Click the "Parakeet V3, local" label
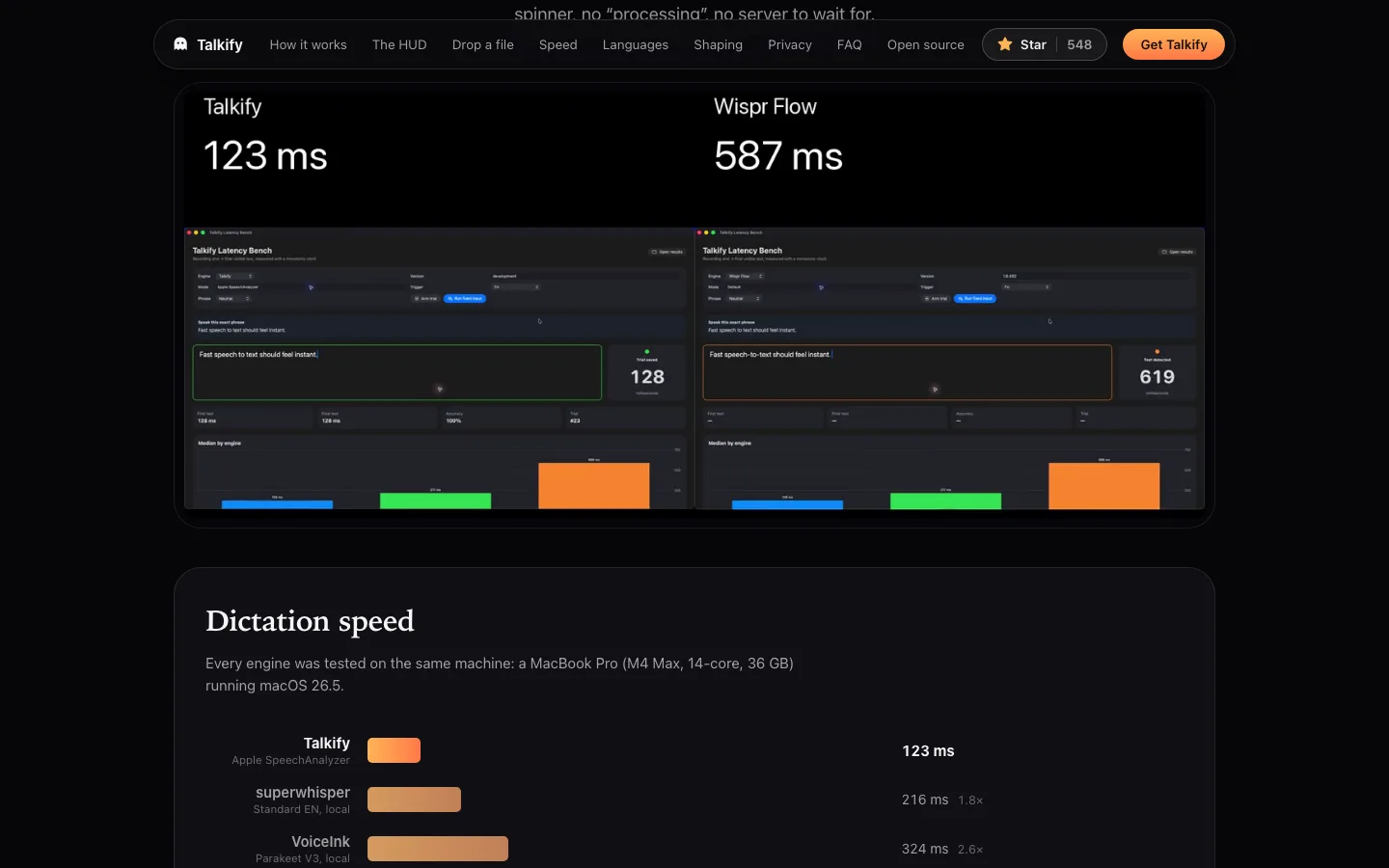The height and width of the screenshot is (868, 1389). [x=303, y=858]
